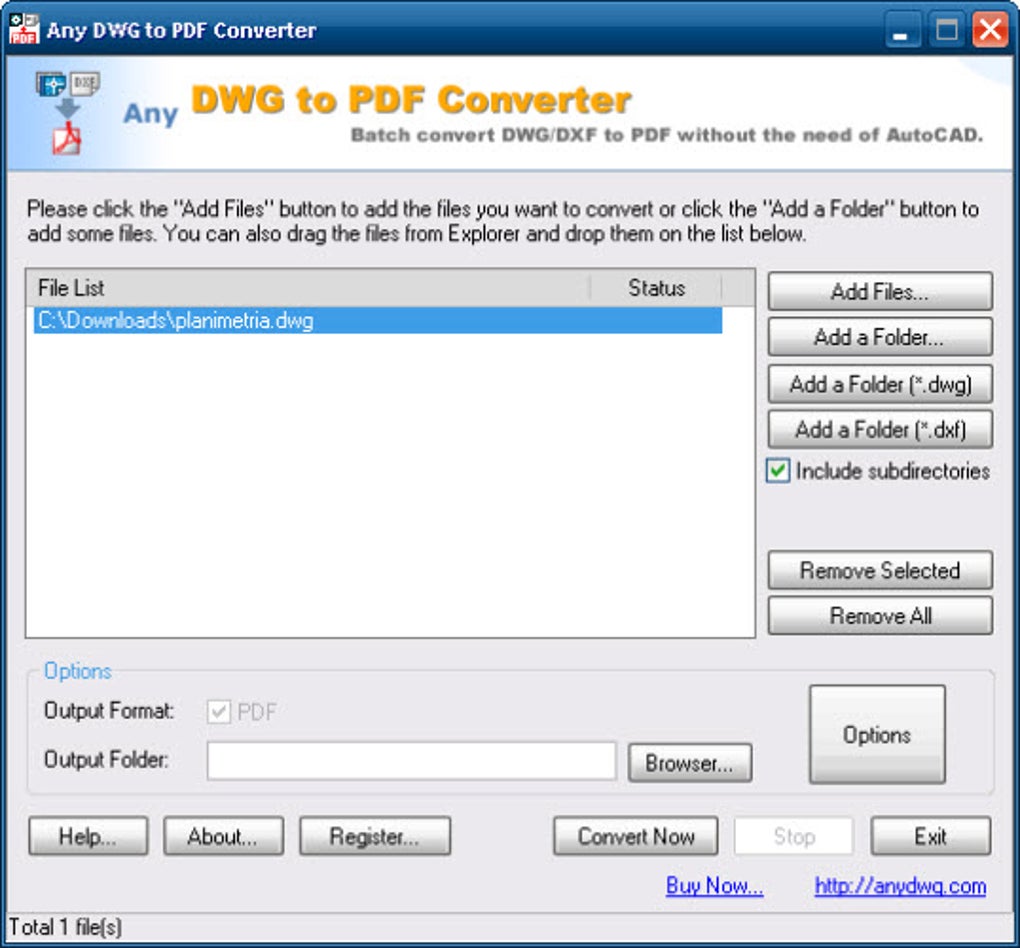
Task: Focus the Output Folder text field
Action: pyautogui.click(x=411, y=761)
